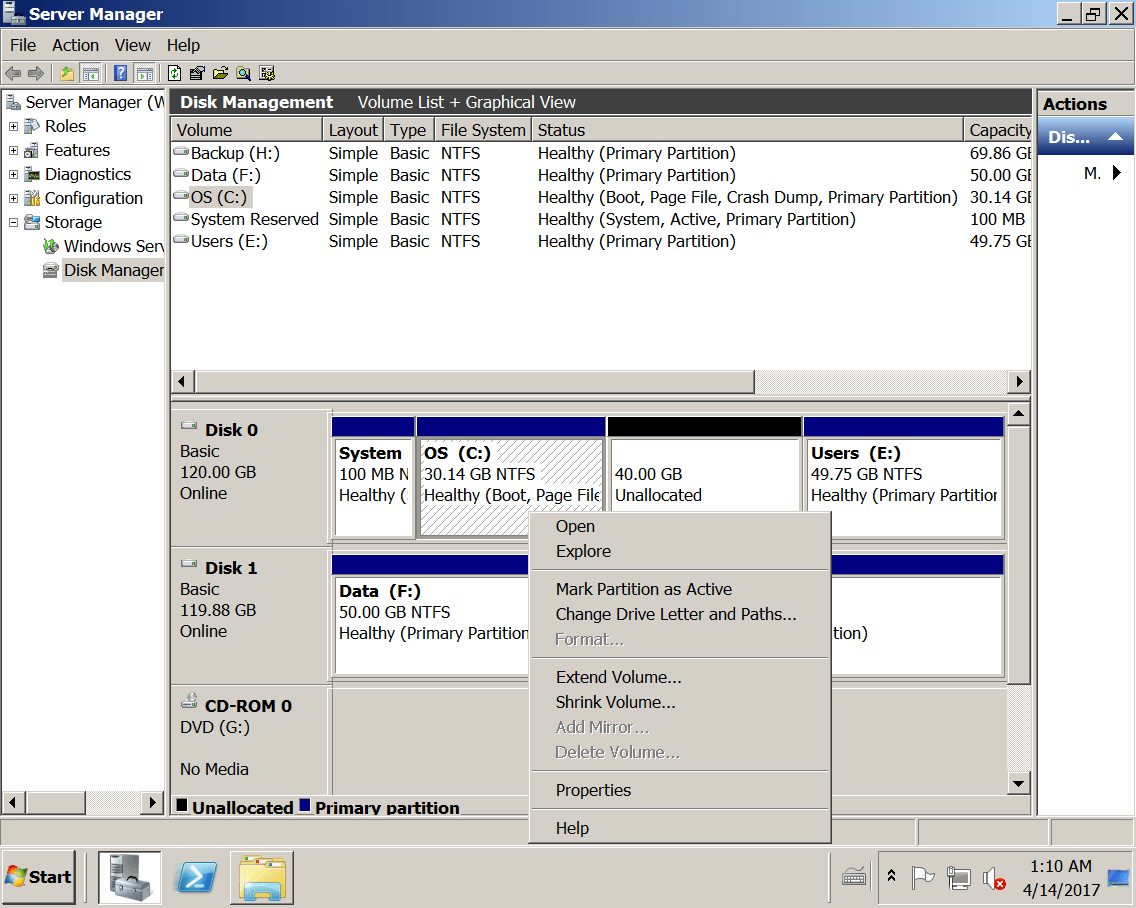Click the Settings list toolbar icon
The image size is (1136, 908).
pos(267,73)
